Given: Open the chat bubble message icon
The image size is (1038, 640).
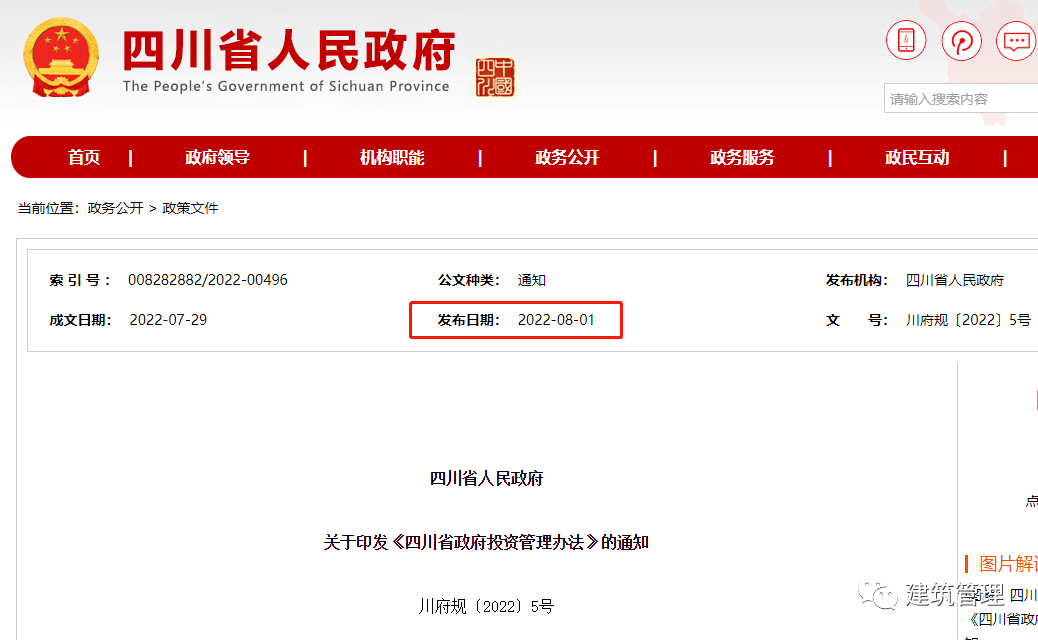Looking at the screenshot, I should click(1016, 41).
